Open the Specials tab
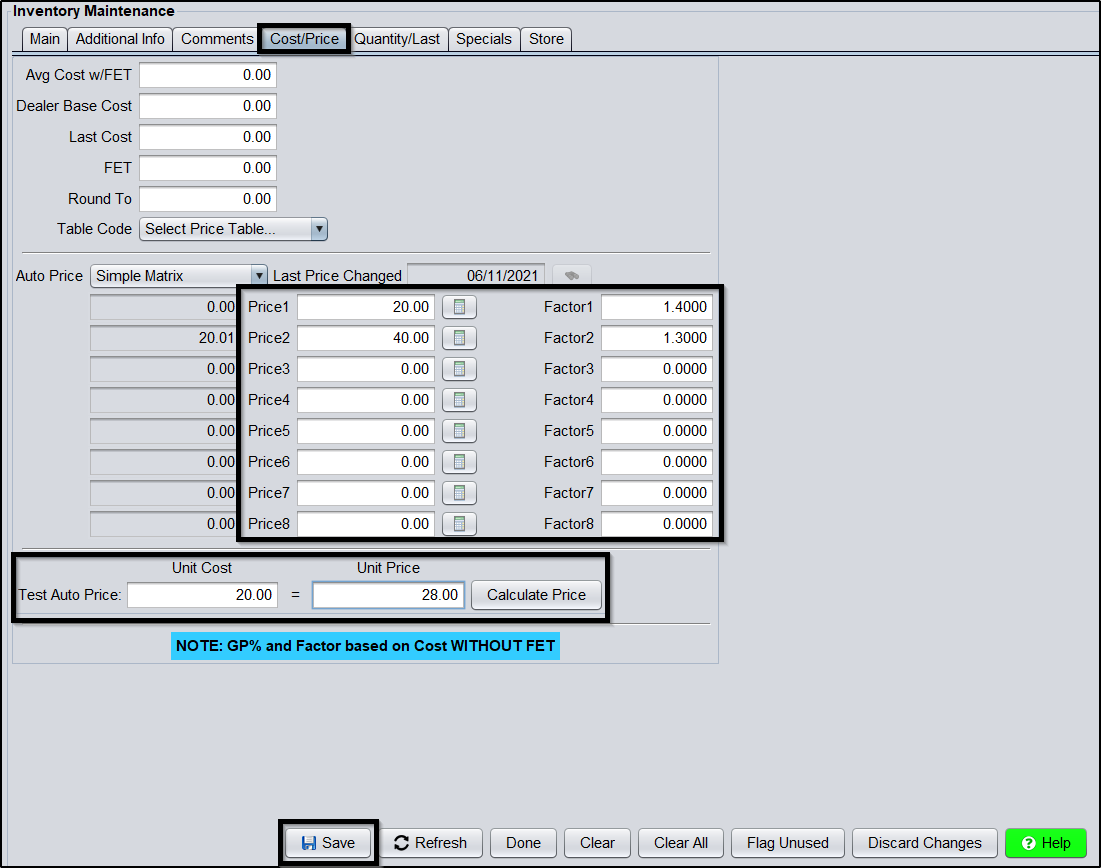The image size is (1101, 868). pos(484,39)
